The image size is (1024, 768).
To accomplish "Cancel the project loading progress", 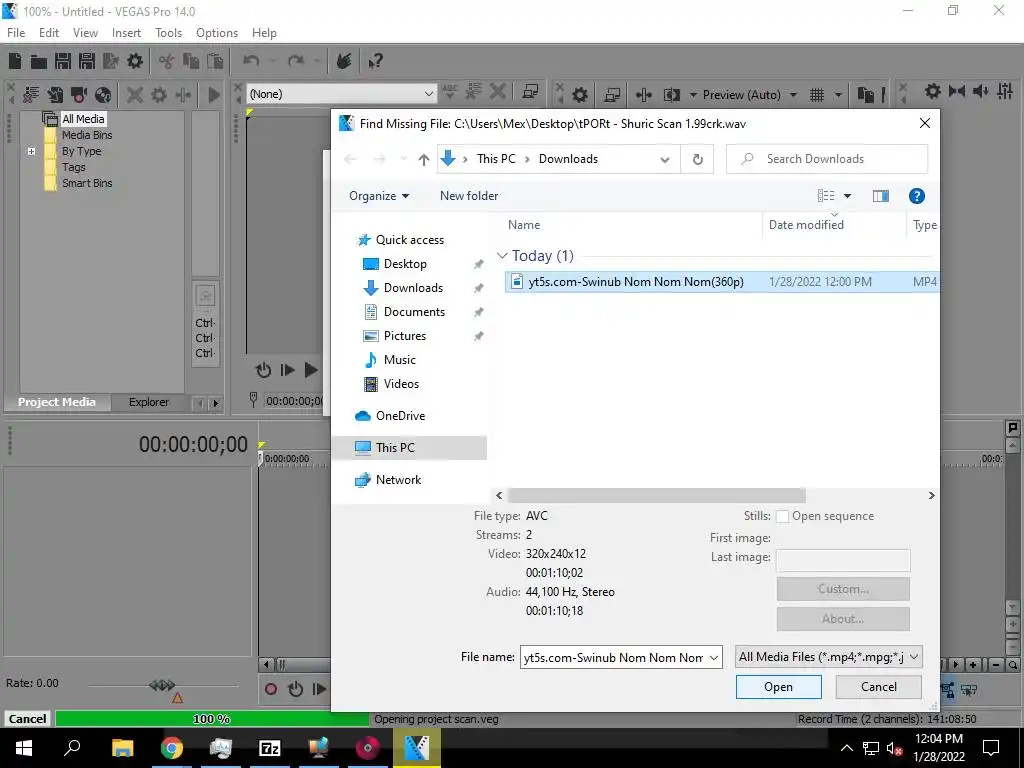I will 27,718.
